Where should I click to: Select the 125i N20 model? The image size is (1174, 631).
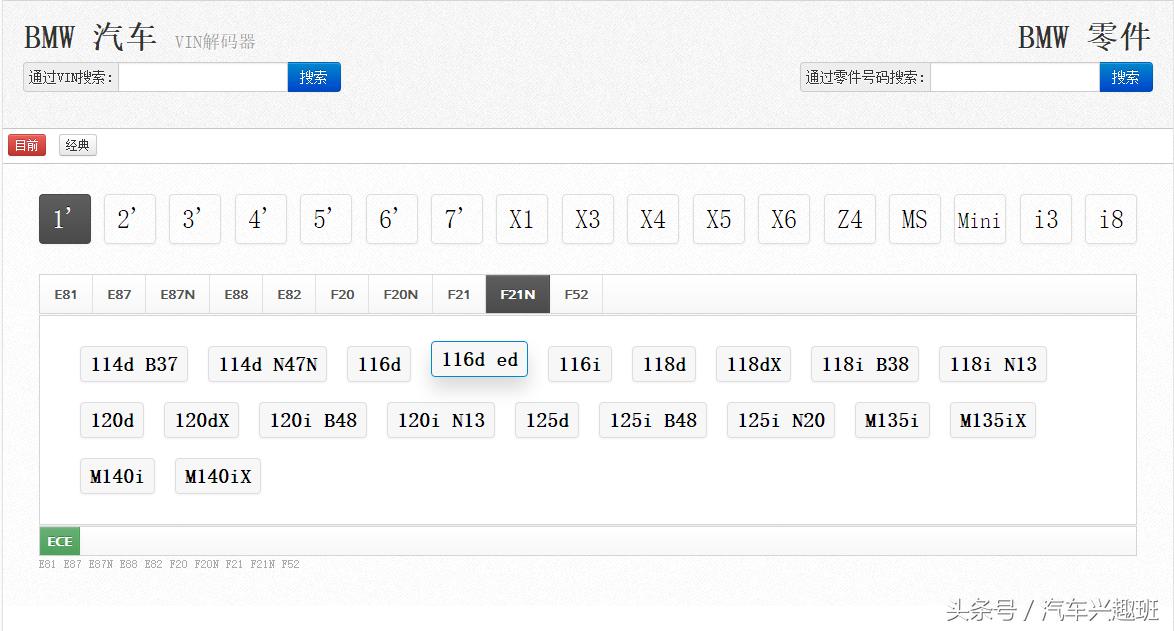pyautogui.click(x=781, y=421)
